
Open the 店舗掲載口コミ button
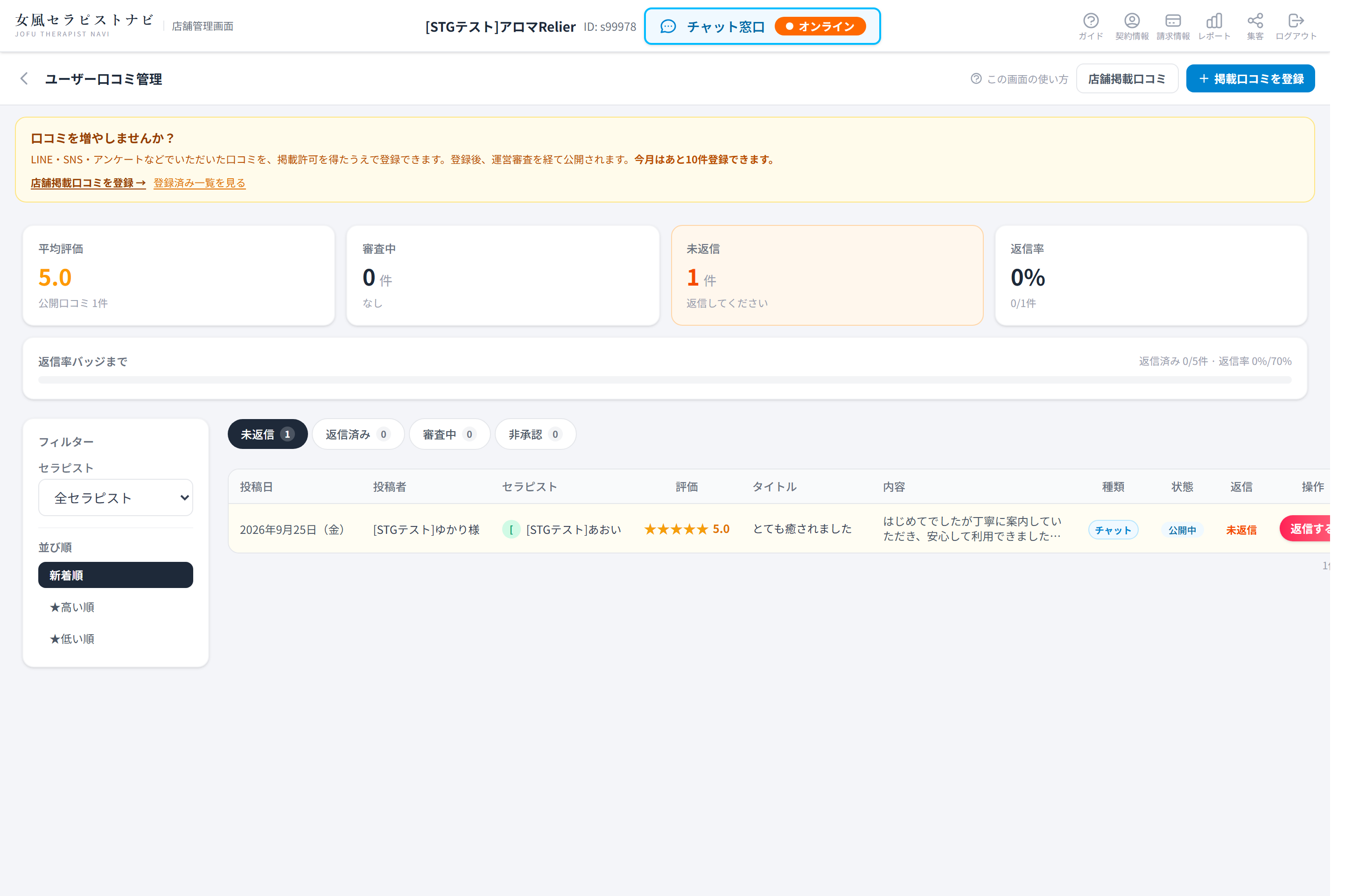1127,78
